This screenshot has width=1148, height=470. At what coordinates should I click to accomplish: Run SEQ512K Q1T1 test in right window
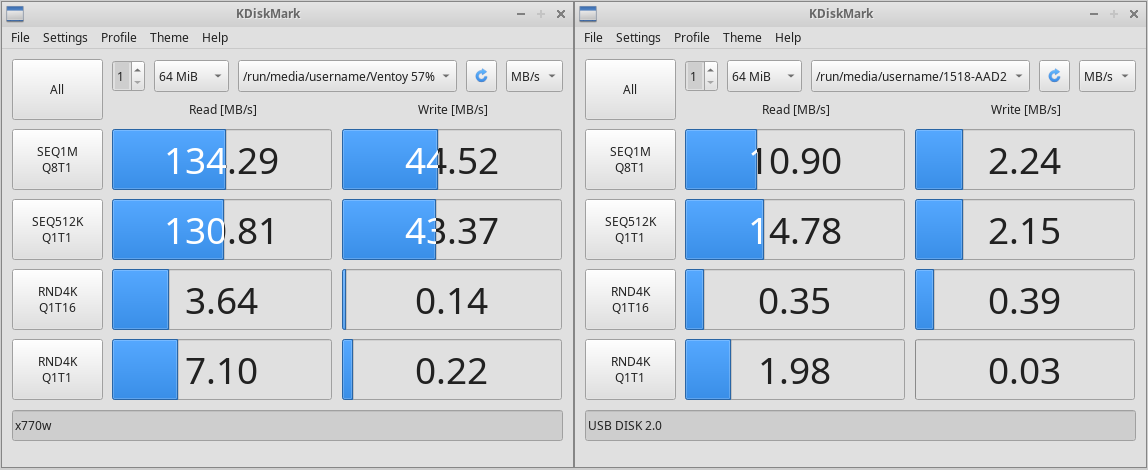pos(630,229)
